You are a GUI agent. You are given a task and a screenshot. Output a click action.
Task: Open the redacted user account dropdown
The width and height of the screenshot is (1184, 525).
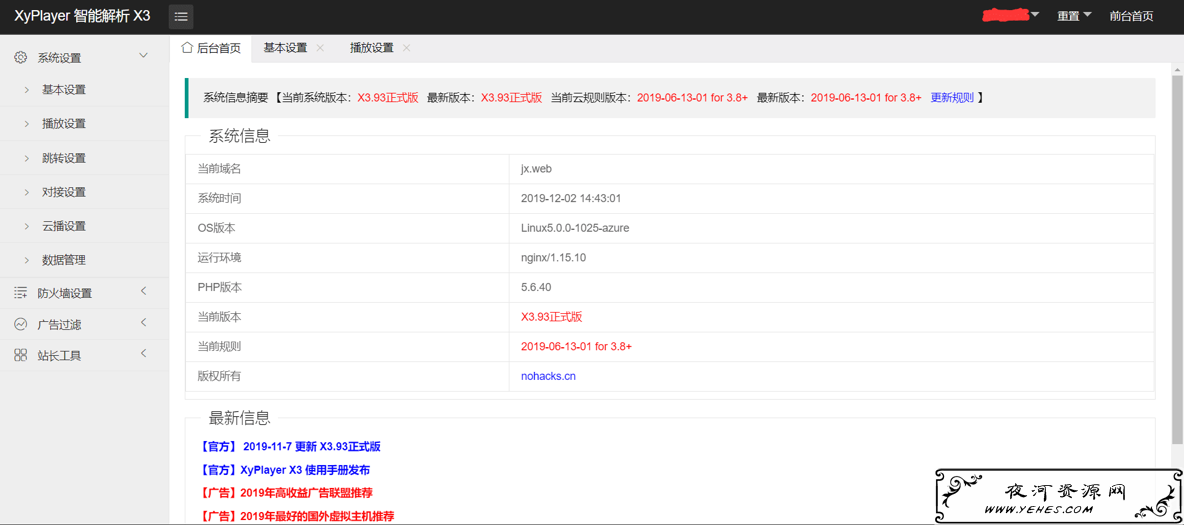(1012, 15)
